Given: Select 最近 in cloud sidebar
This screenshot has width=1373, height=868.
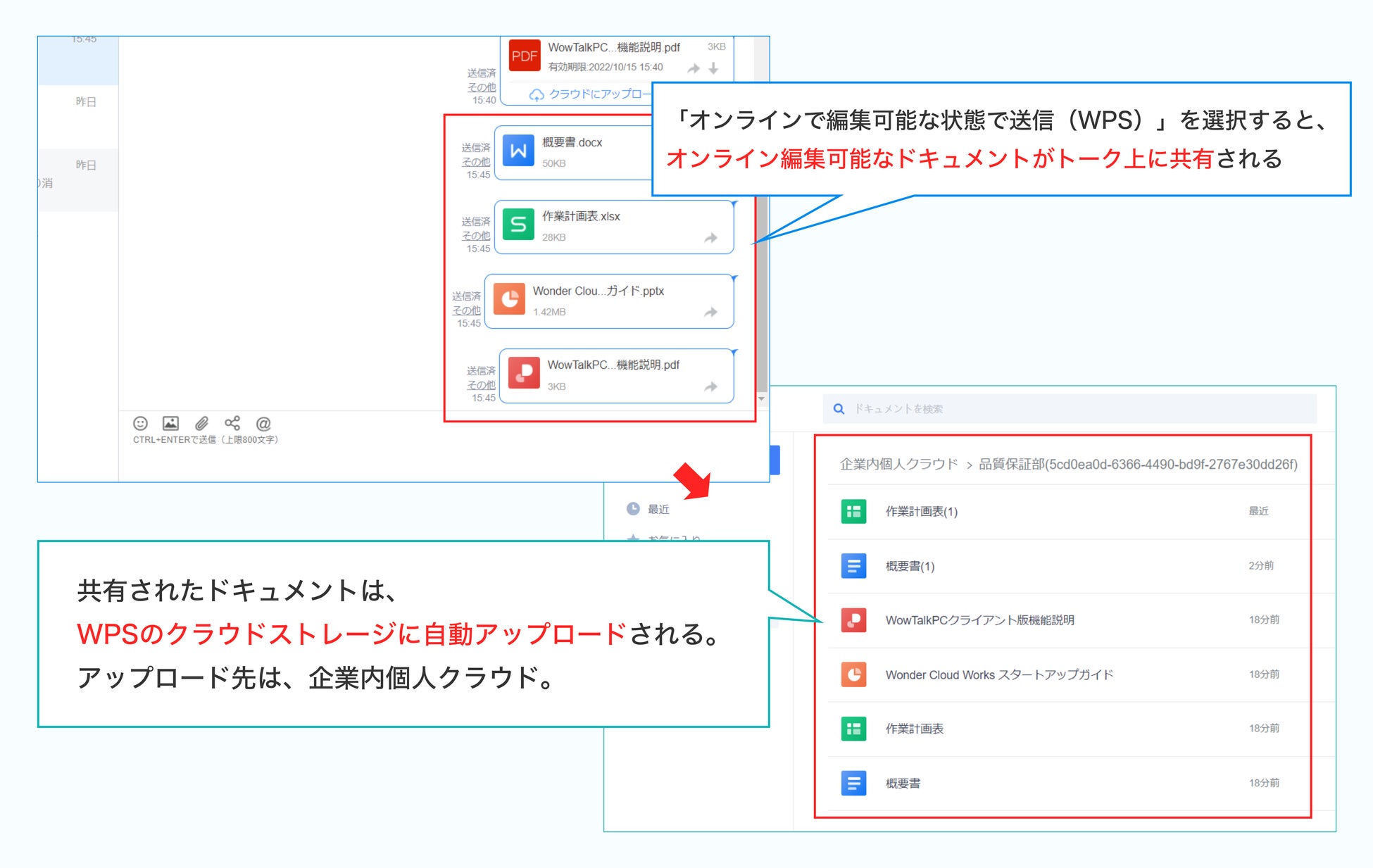Looking at the screenshot, I should pos(658,509).
